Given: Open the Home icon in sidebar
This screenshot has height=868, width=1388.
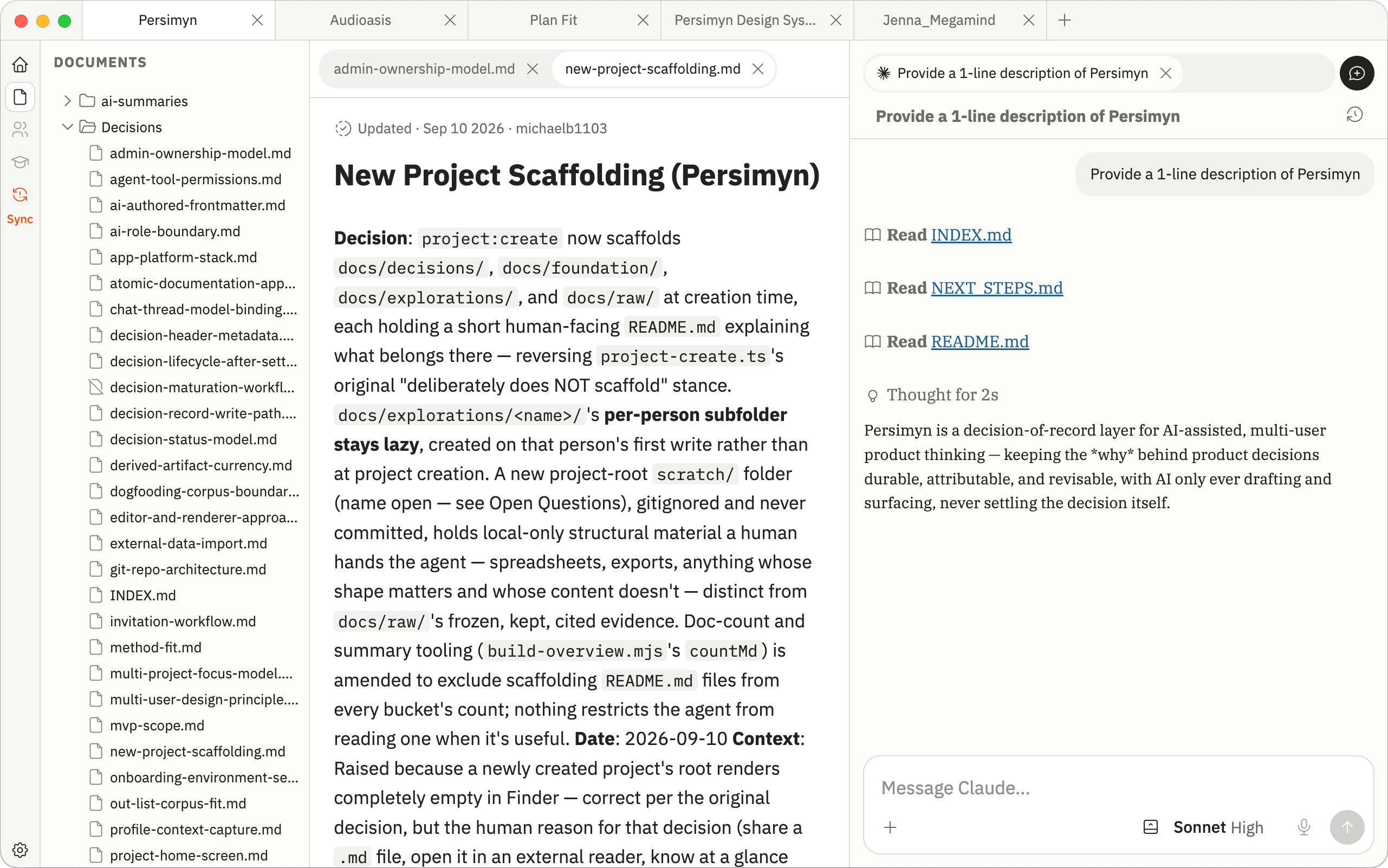Looking at the screenshot, I should 20,64.
